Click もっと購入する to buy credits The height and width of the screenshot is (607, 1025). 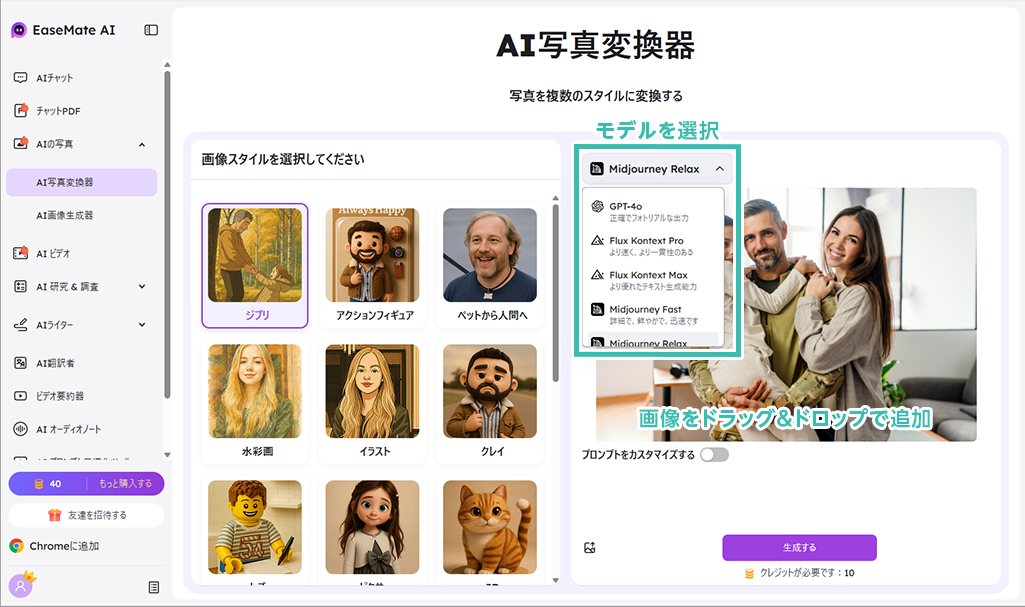point(126,484)
